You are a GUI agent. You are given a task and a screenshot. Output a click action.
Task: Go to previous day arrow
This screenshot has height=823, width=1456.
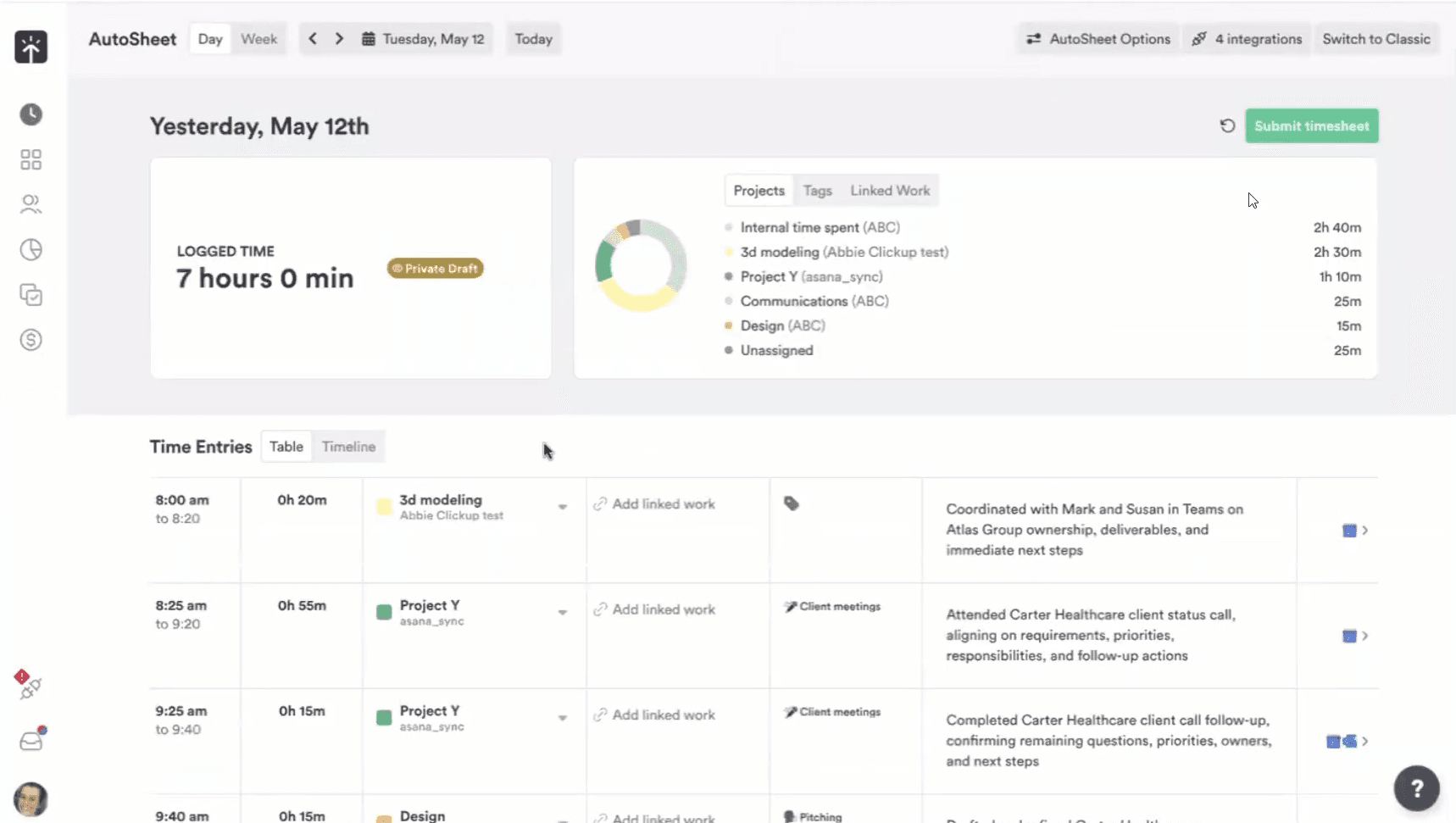tap(313, 39)
